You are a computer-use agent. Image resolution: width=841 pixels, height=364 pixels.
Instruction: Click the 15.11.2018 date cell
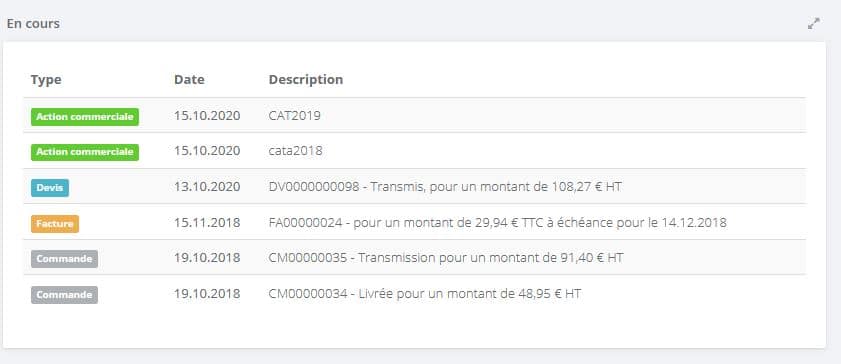coord(207,222)
